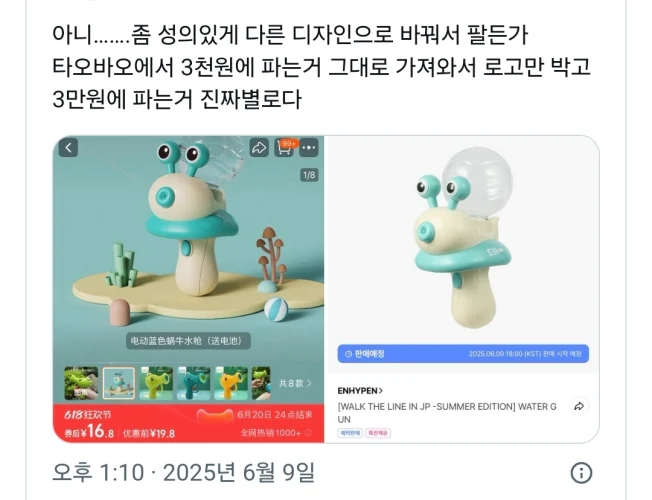Click the blue 판매예정 sale banner
The height and width of the screenshot is (500, 652).
click(x=463, y=354)
